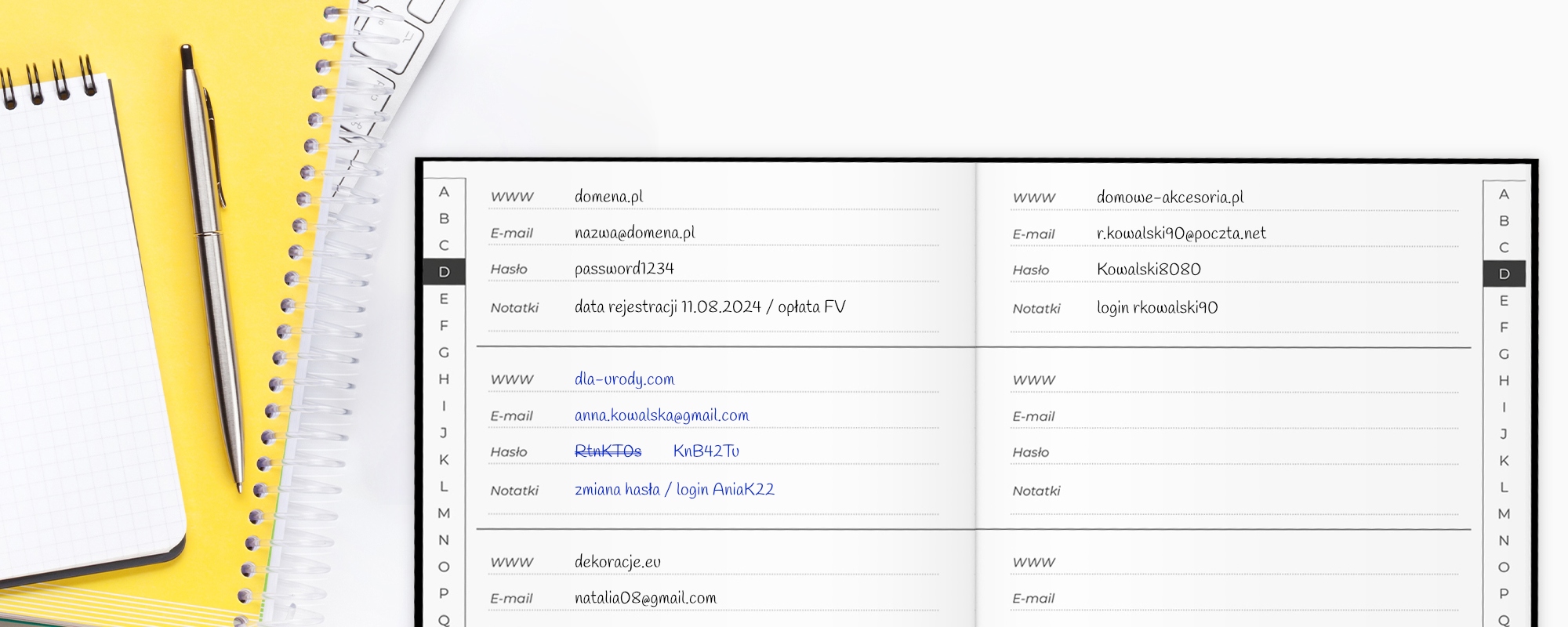Image resolution: width=1568 pixels, height=627 pixels.
Task: Select letter N on the left index
Action: point(444,540)
